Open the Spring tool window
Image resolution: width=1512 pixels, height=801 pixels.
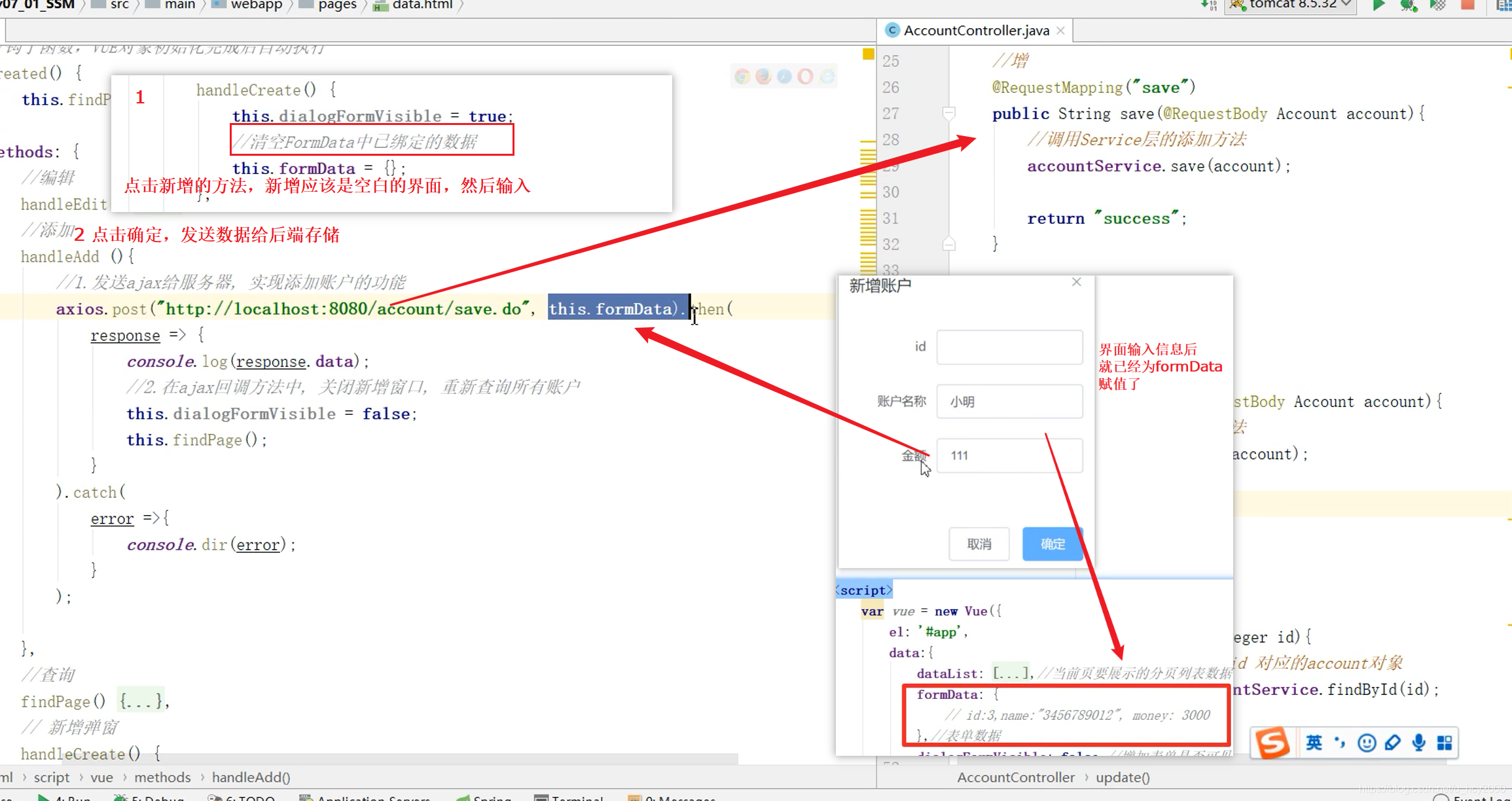[x=484, y=798]
